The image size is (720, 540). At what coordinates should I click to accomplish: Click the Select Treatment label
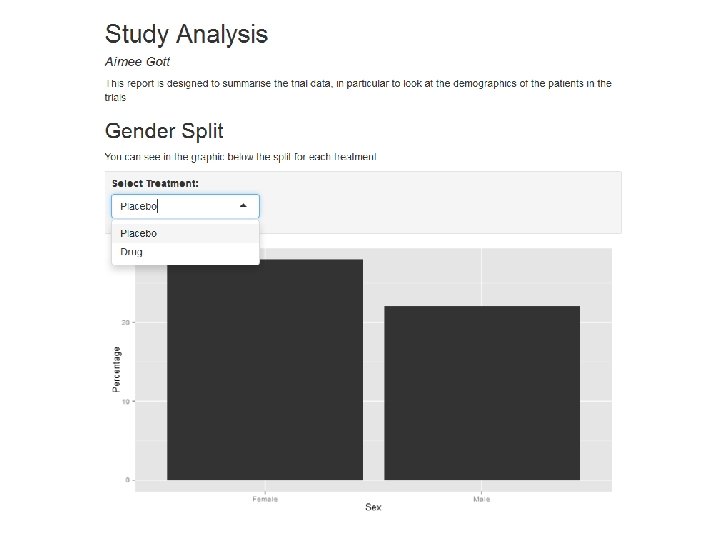[155, 184]
